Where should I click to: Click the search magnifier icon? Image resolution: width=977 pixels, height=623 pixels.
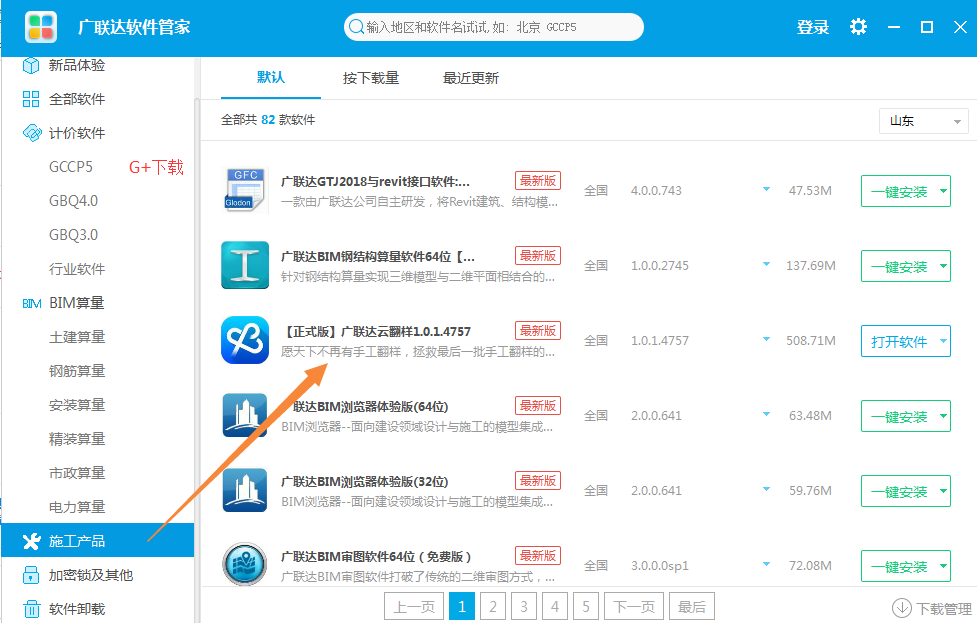[x=356, y=27]
